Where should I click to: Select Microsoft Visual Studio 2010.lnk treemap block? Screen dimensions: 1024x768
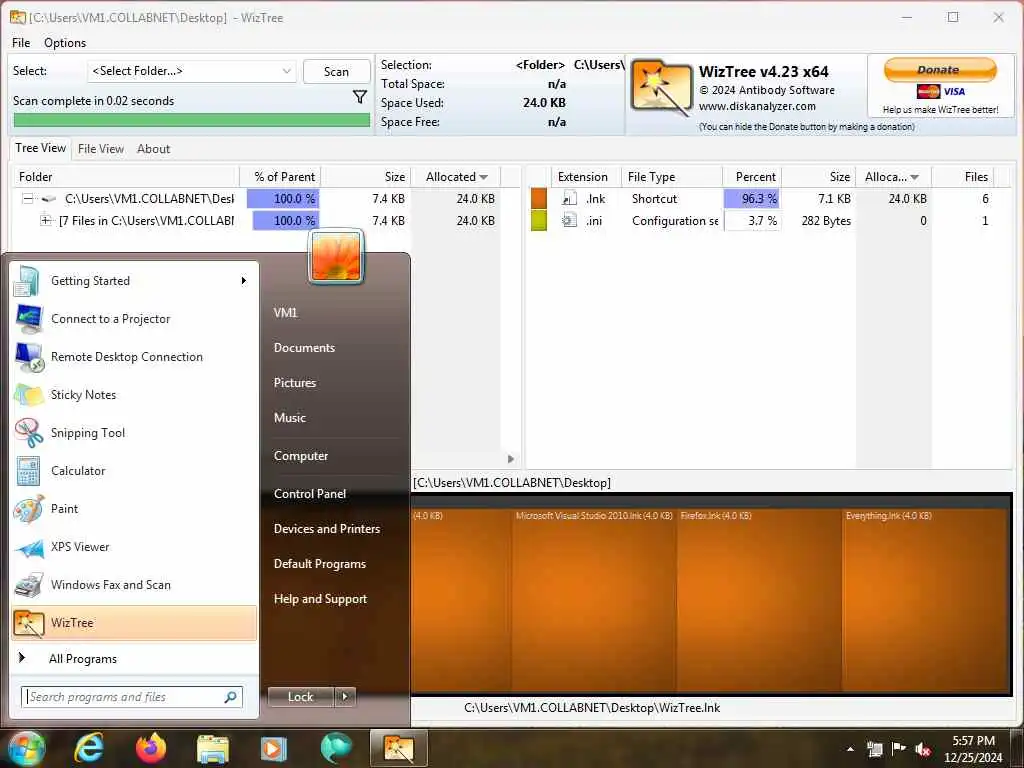tap(594, 600)
